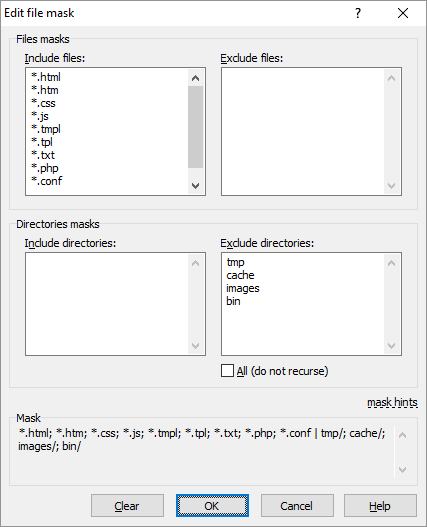Click the Clear button
The width and height of the screenshot is (427, 527).
point(127,505)
